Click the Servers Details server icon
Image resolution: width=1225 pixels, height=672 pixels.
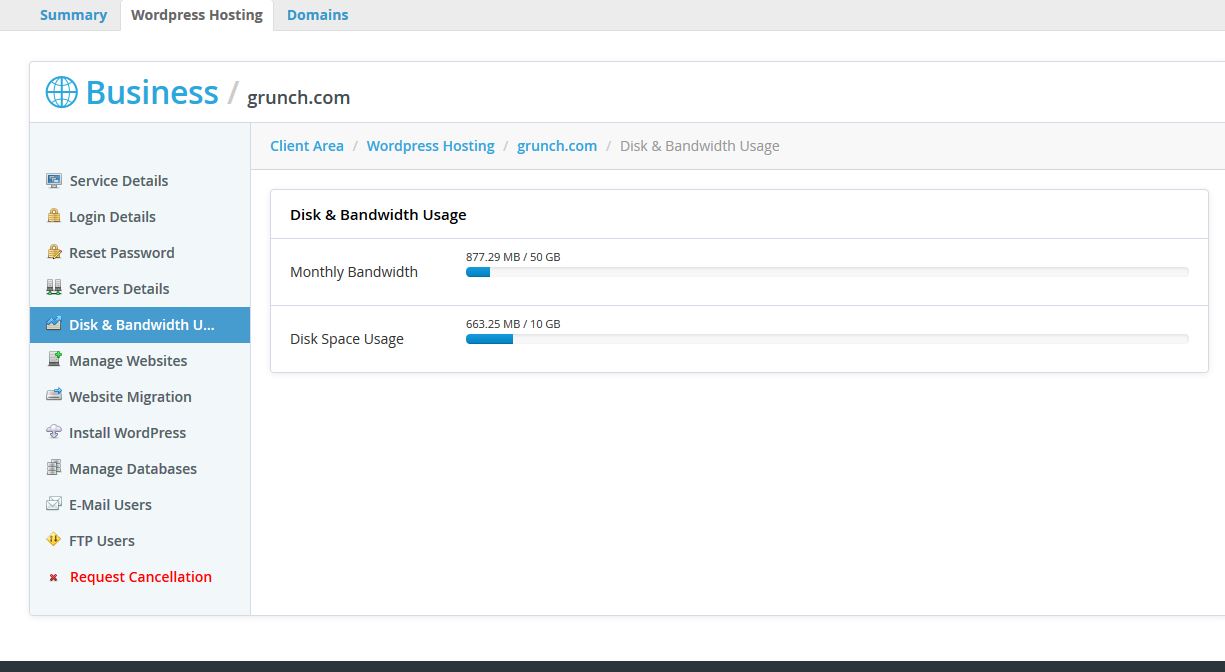tap(54, 288)
